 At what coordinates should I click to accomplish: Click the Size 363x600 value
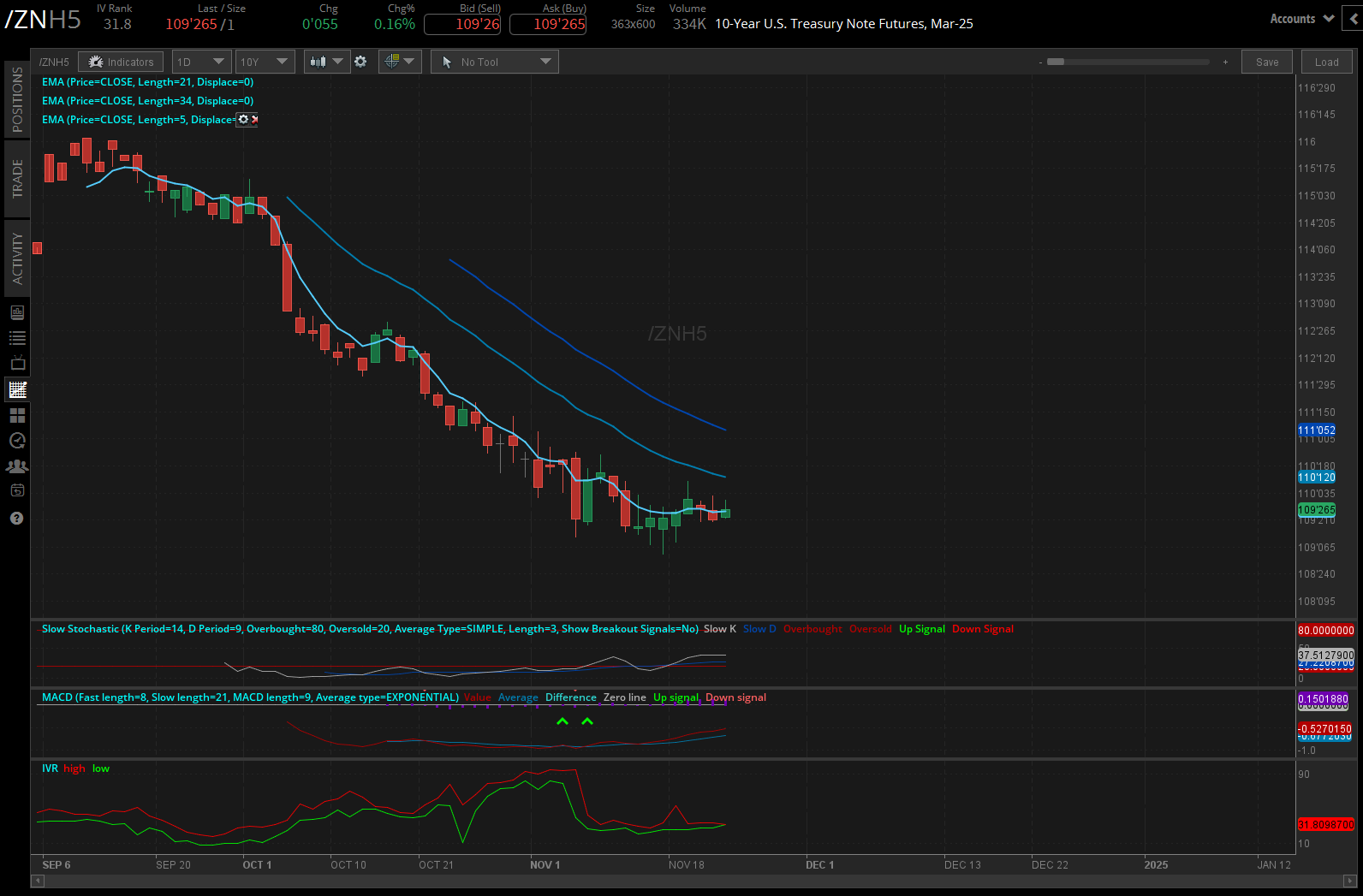pos(634,24)
